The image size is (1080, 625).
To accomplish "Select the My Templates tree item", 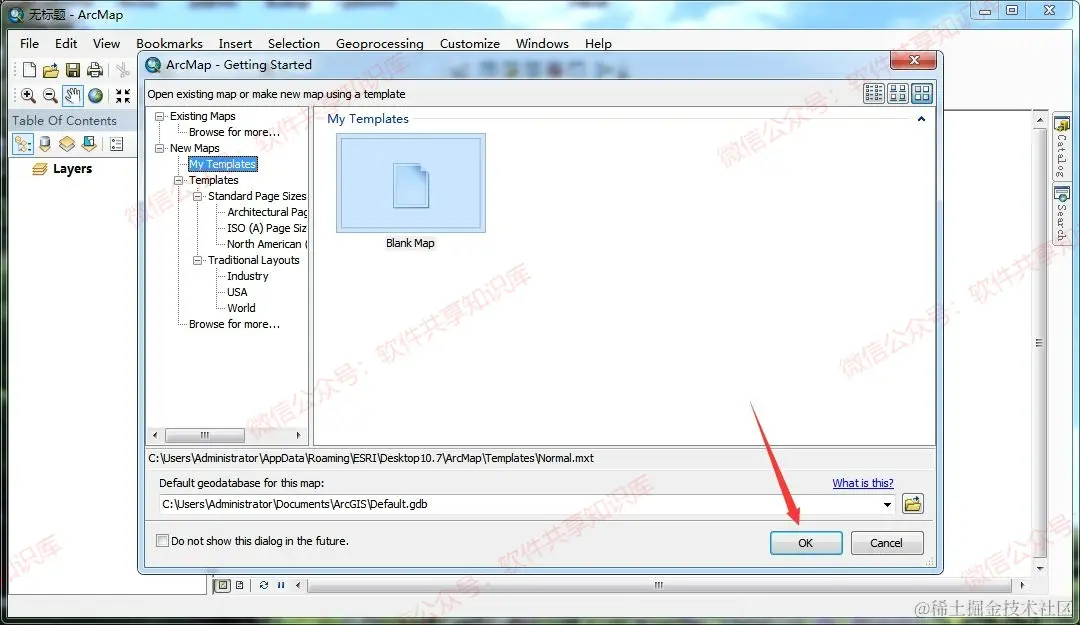I will 222,164.
